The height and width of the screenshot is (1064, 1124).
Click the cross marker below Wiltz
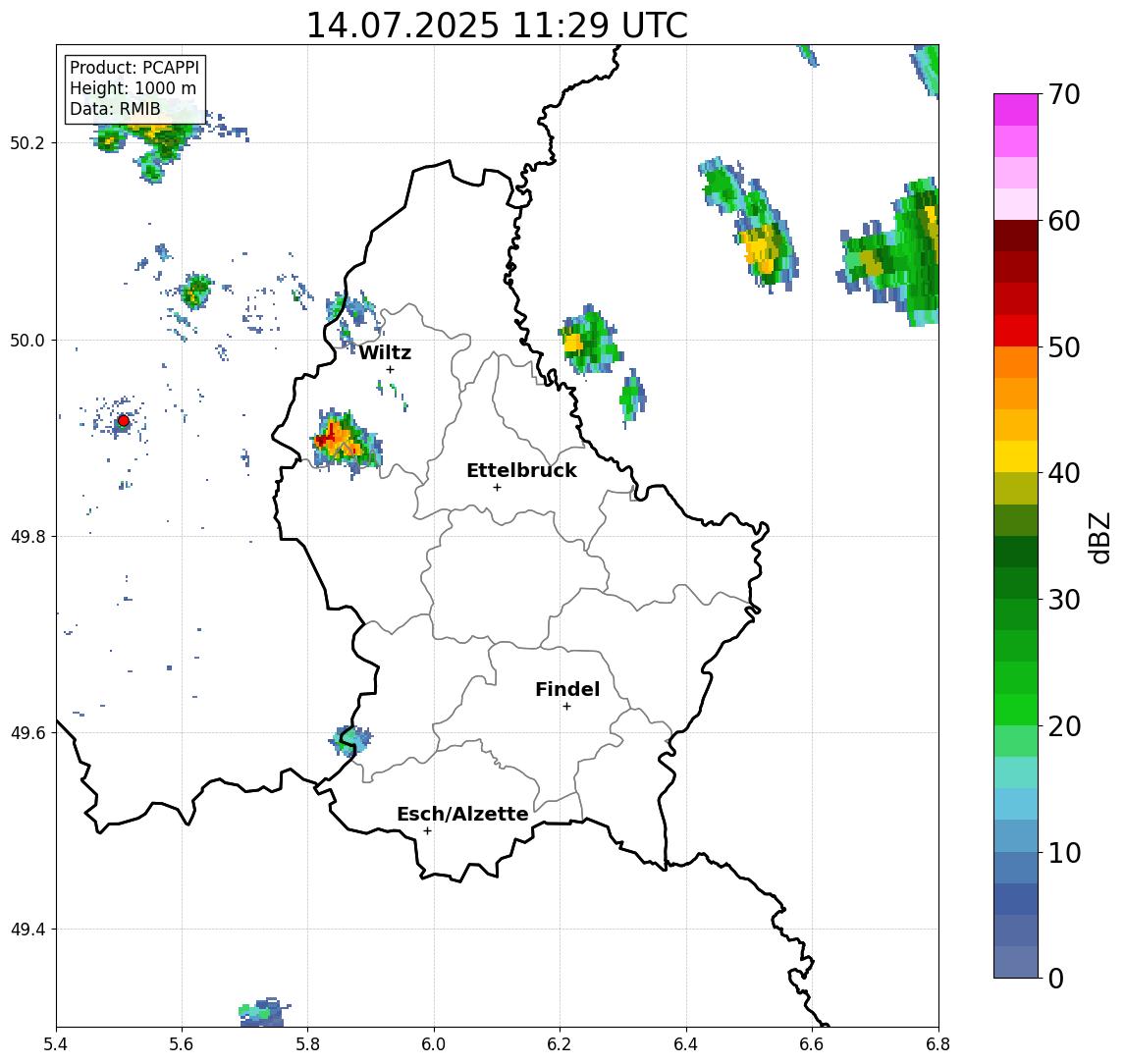point(390,370)
